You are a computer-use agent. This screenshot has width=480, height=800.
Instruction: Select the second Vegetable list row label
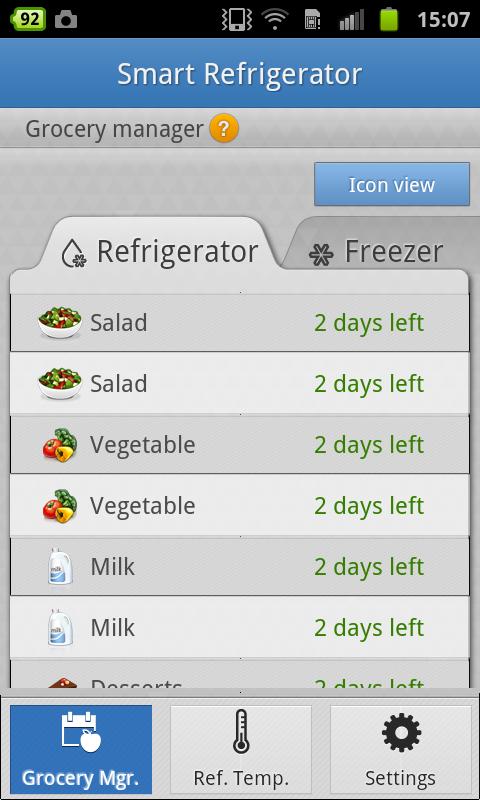point(143,506)
